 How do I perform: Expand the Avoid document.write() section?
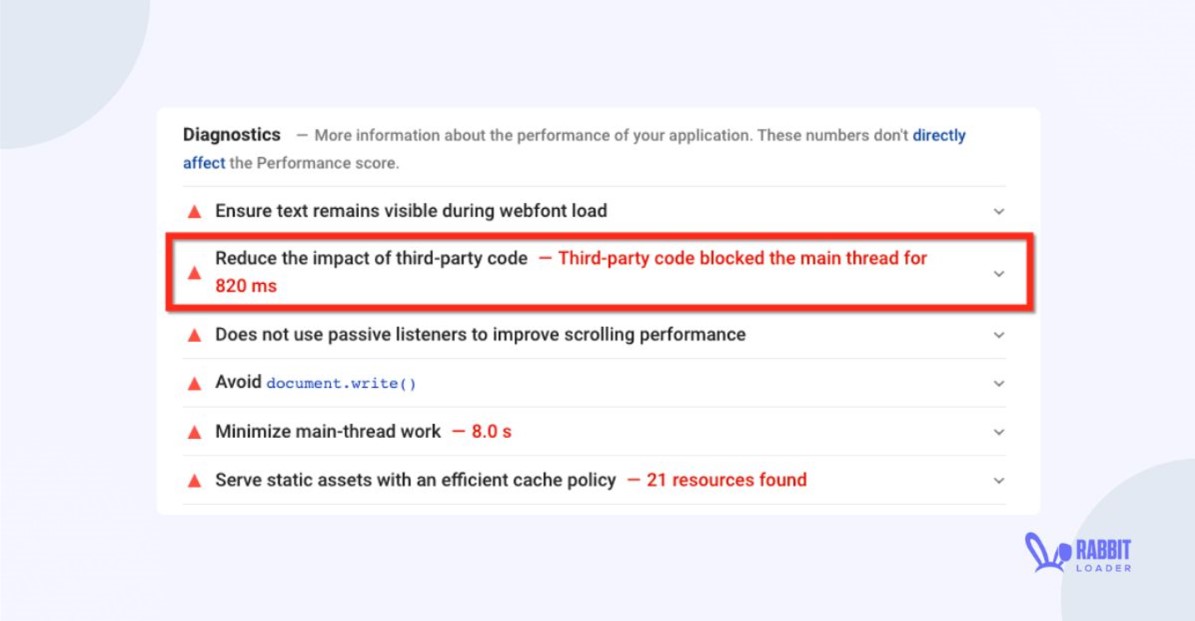tap(998, 383)
